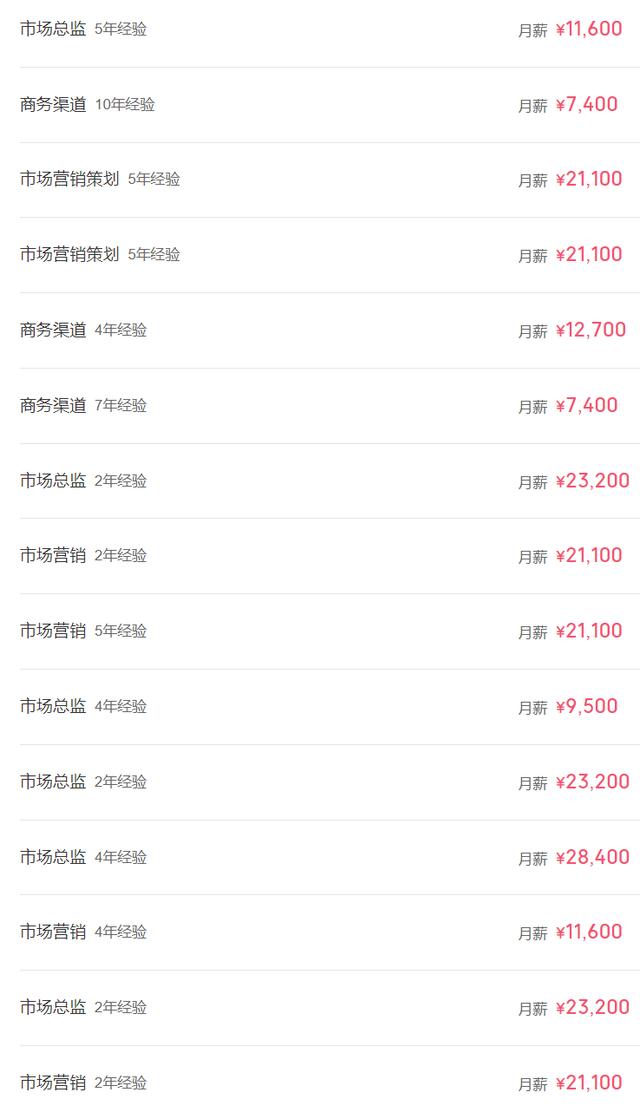640x1112 pixels.
Task: Click ¥11,600 salary of 市场营销 4年经验
Action: click(588, 932)
